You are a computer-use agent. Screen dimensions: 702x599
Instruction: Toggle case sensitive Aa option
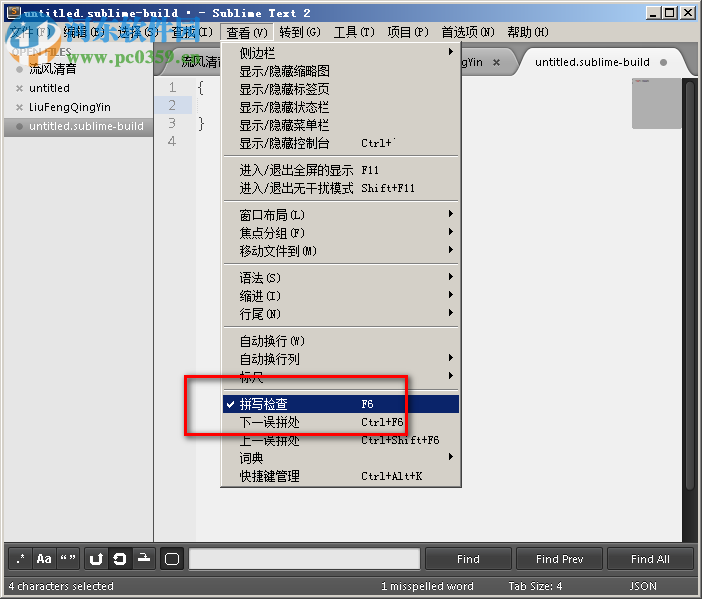tap(44, 559)
